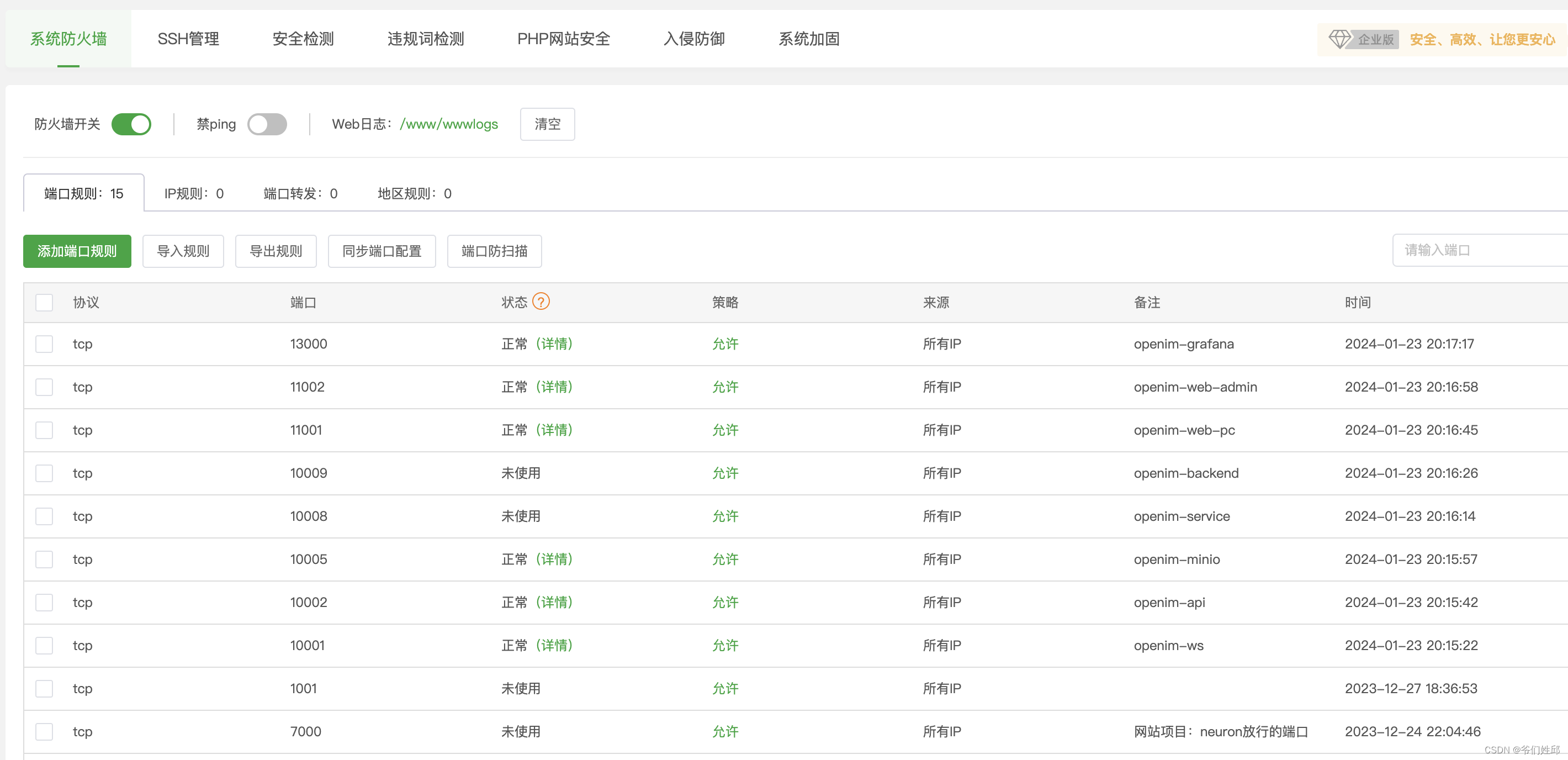Switch to IP规则 sub-tab
The image size is (1568, 760).
click(x=194, y=194)
